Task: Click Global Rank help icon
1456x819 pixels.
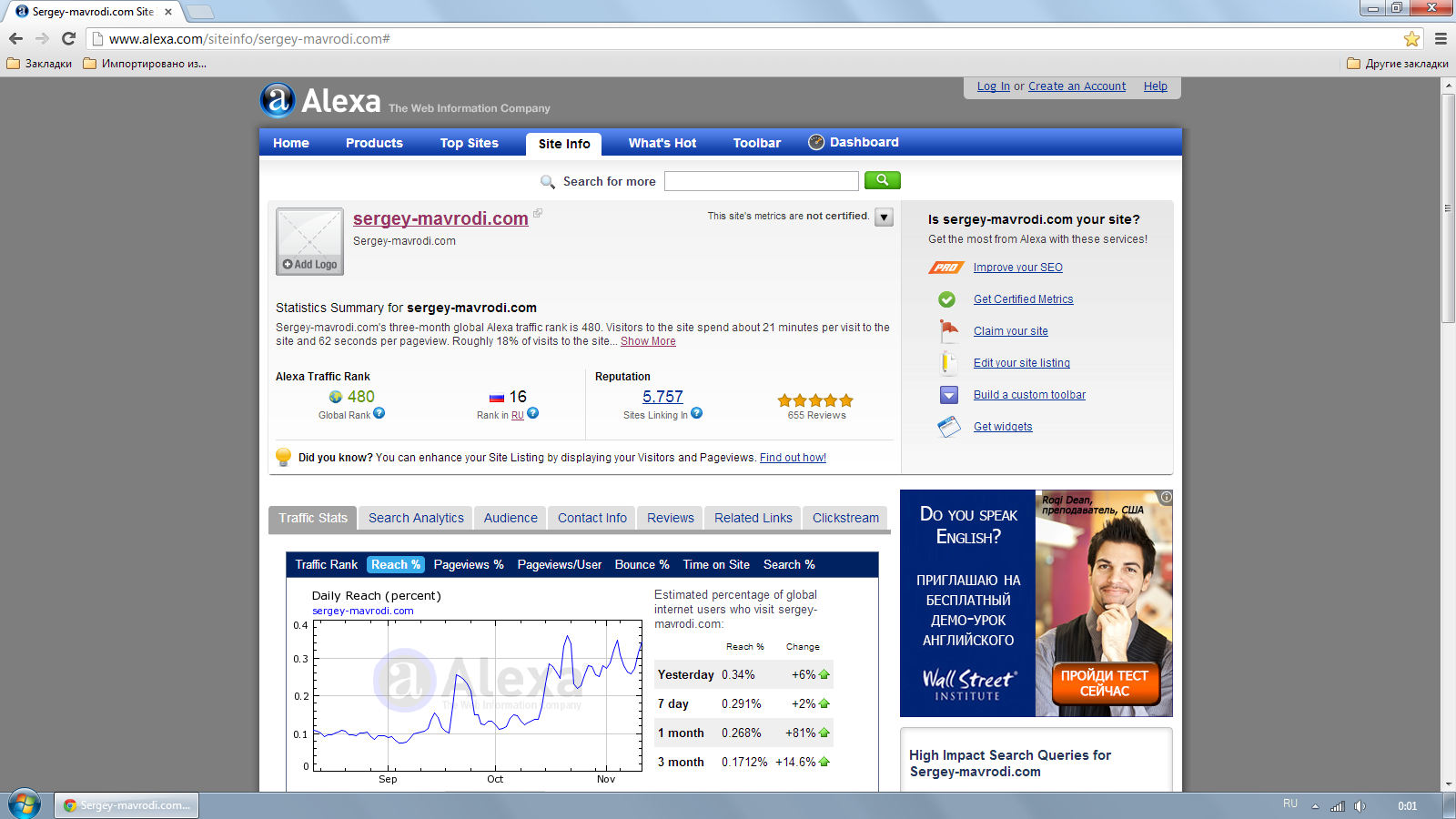Action: (x=379, y=413)
